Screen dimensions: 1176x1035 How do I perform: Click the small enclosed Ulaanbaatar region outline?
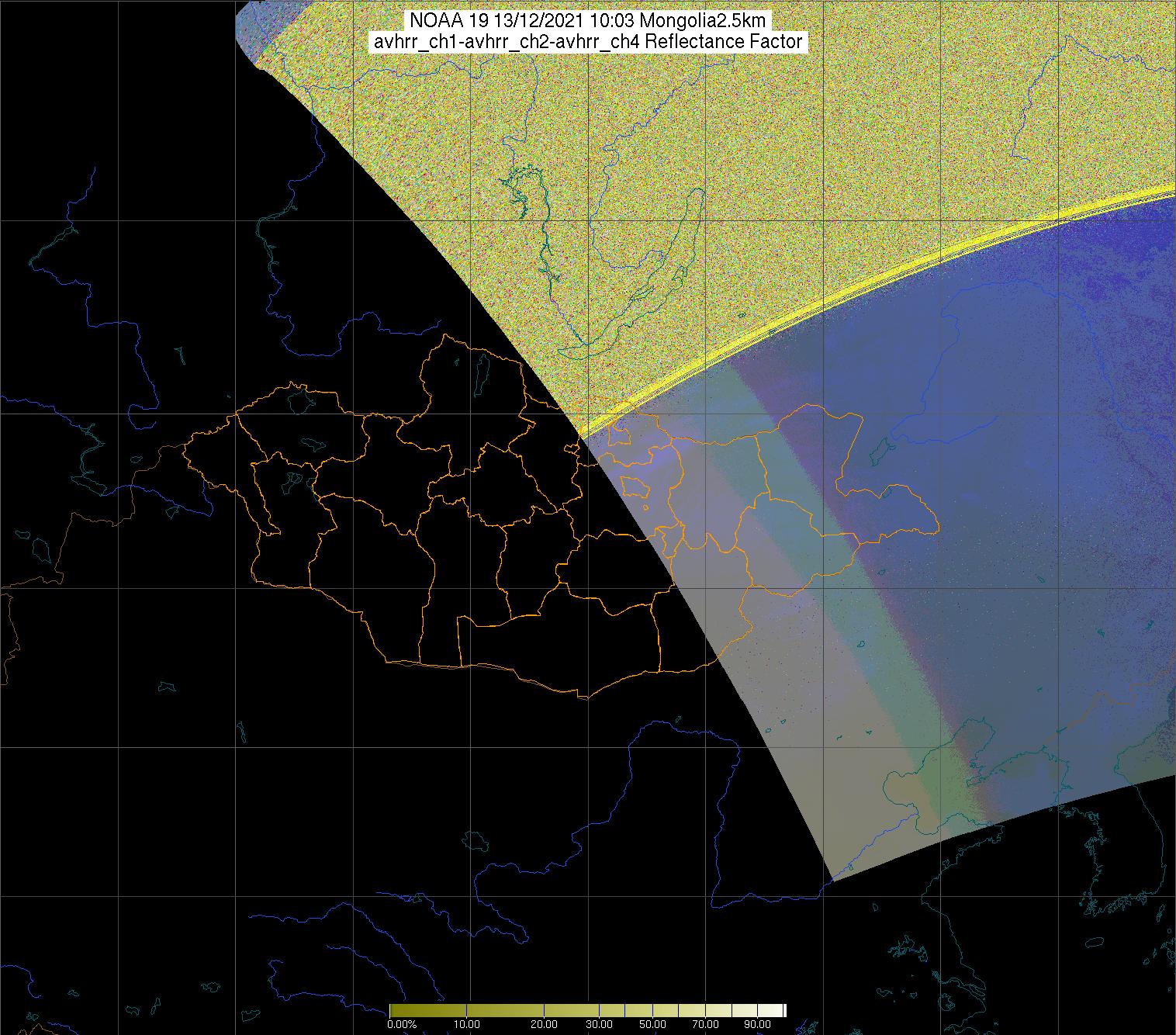[x=636, y=487]
